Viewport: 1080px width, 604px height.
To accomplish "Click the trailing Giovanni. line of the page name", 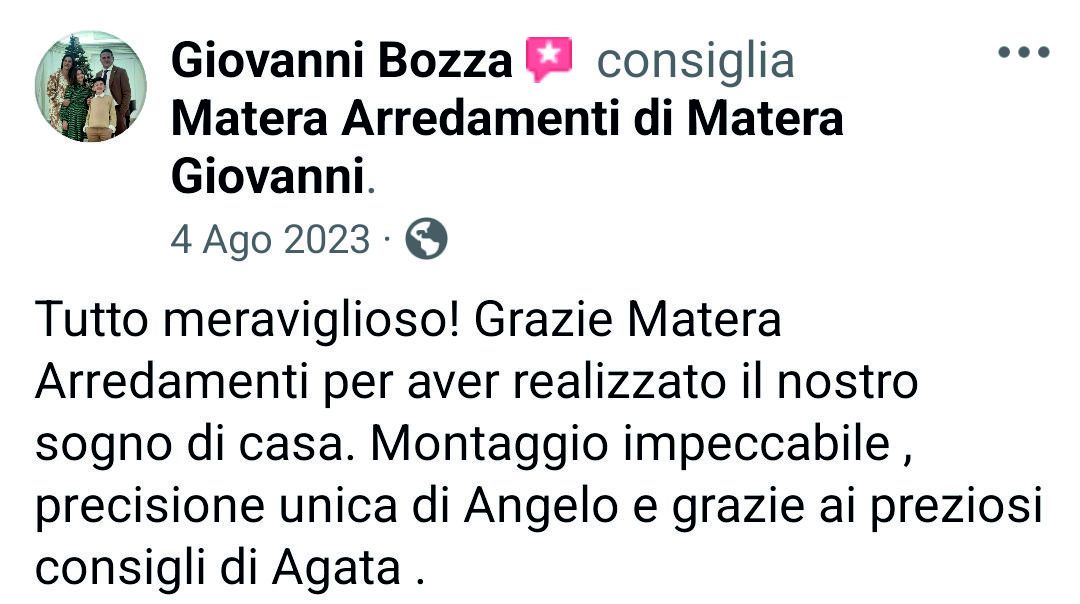I will click(x=273, y=177).
